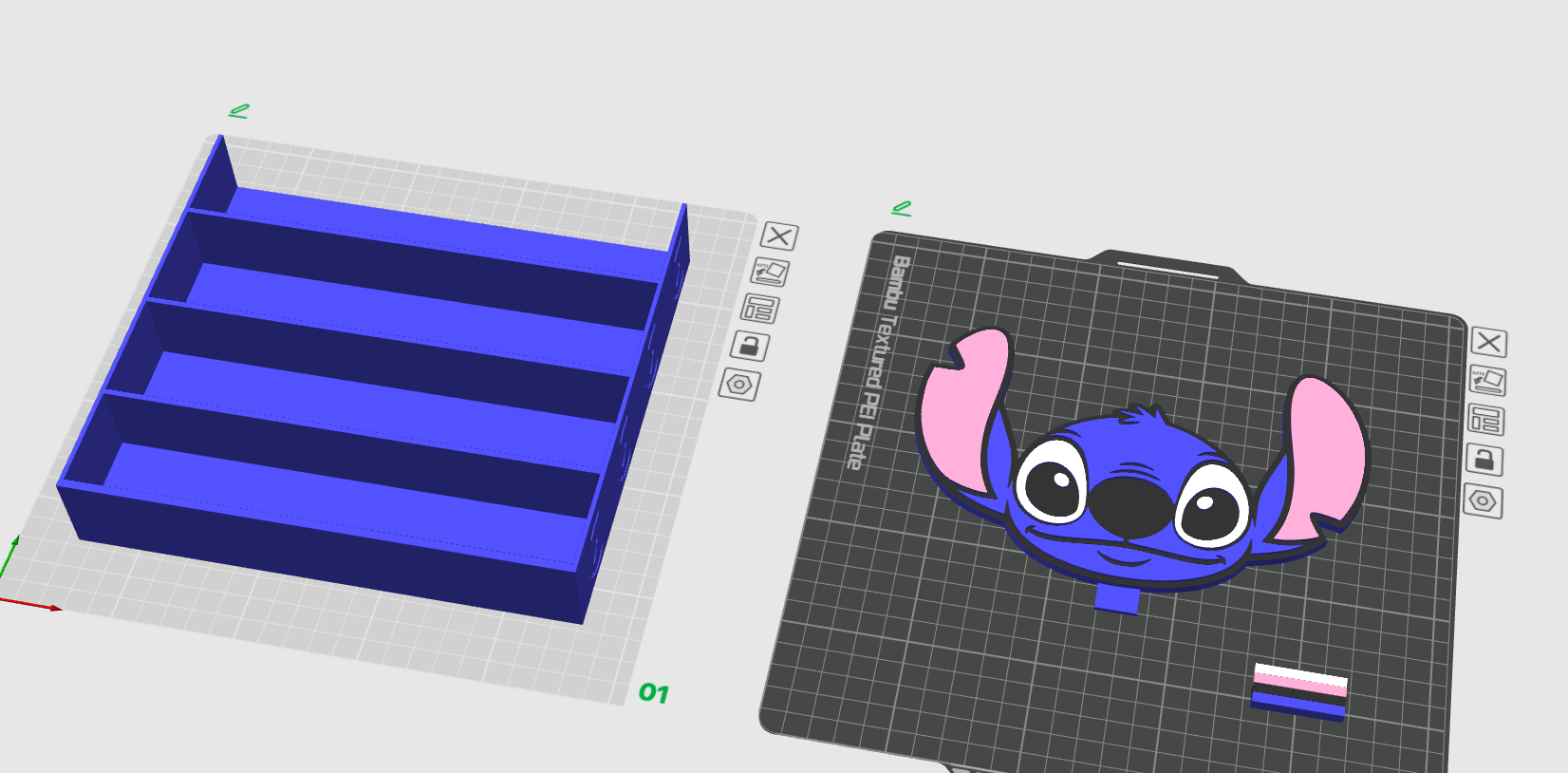The height and width of the screenshot is (773, 1568).
Task: Edit the plate name of the Stitch plate
Action: [902, 208]
